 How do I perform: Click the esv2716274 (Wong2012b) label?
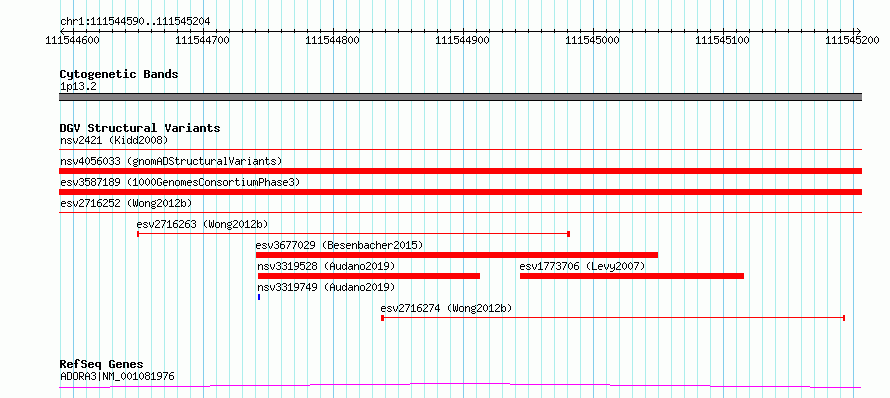tap(446, 308)
